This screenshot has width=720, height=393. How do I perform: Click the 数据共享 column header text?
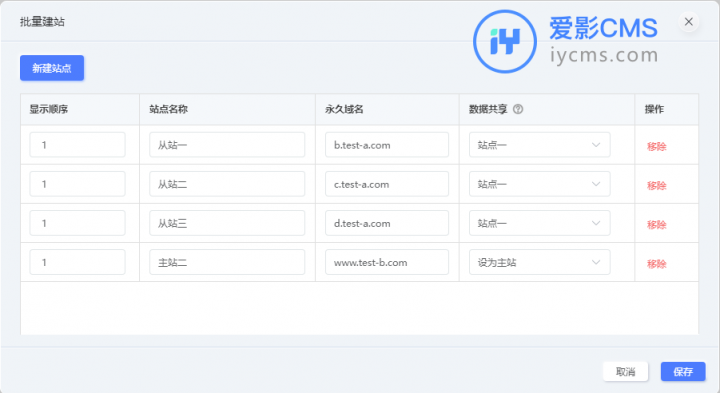coord(488,109)
